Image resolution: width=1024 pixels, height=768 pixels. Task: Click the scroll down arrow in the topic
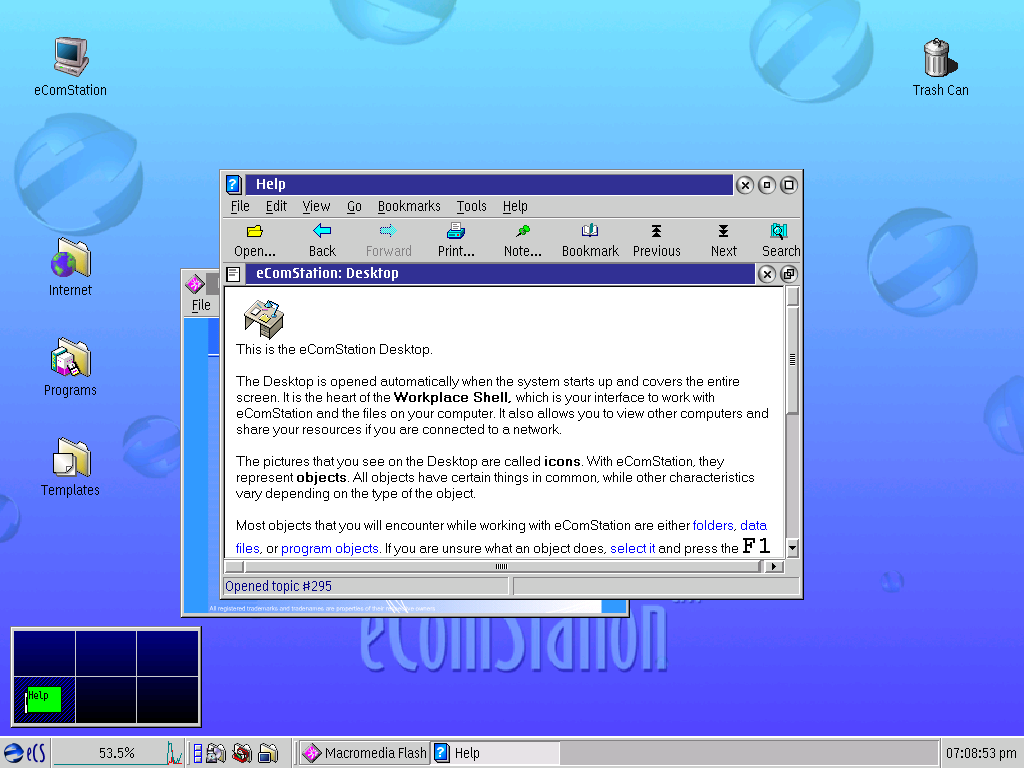coord(792,548)
